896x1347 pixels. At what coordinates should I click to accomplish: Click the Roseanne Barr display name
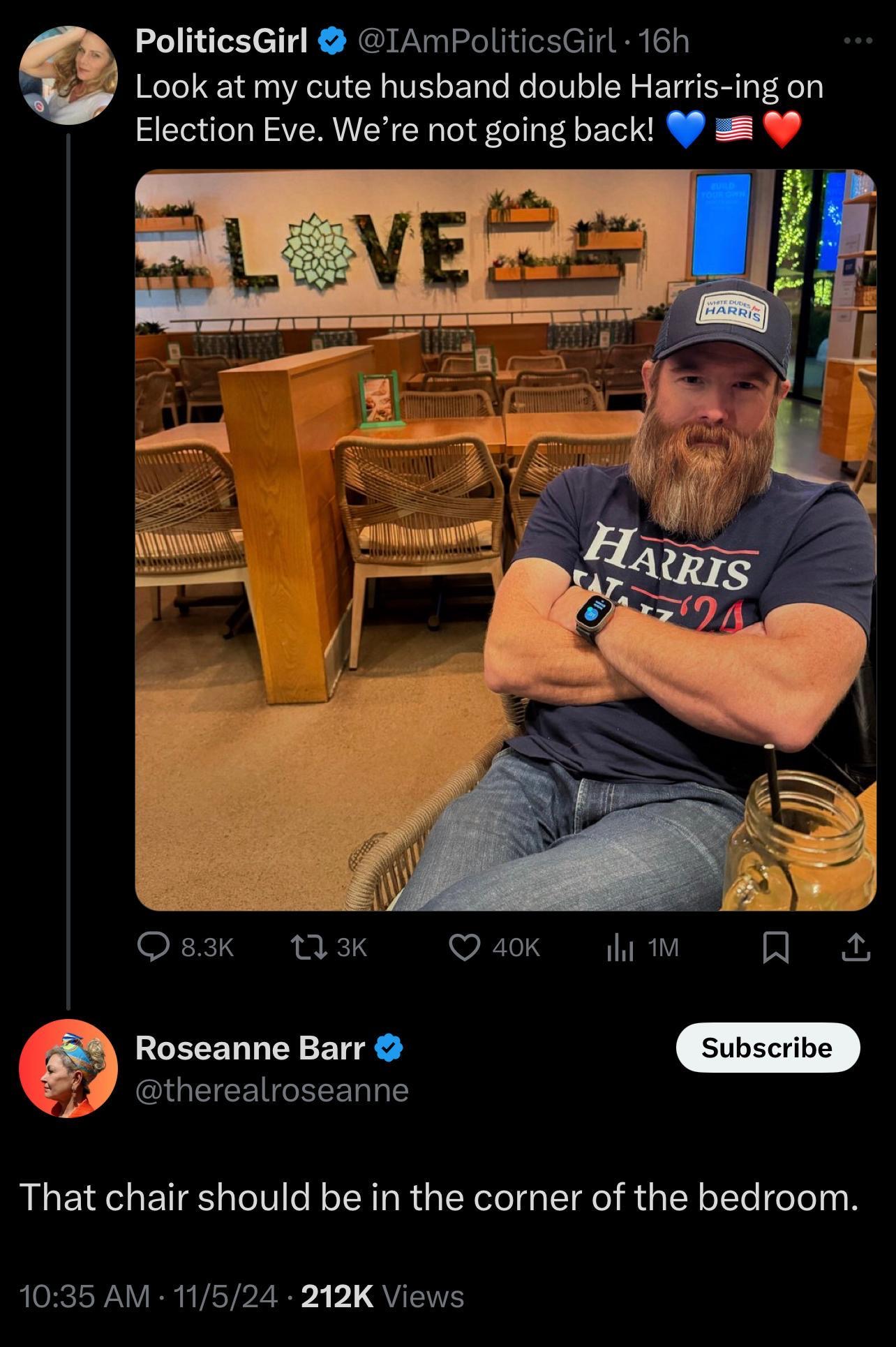coord(250,1048)
